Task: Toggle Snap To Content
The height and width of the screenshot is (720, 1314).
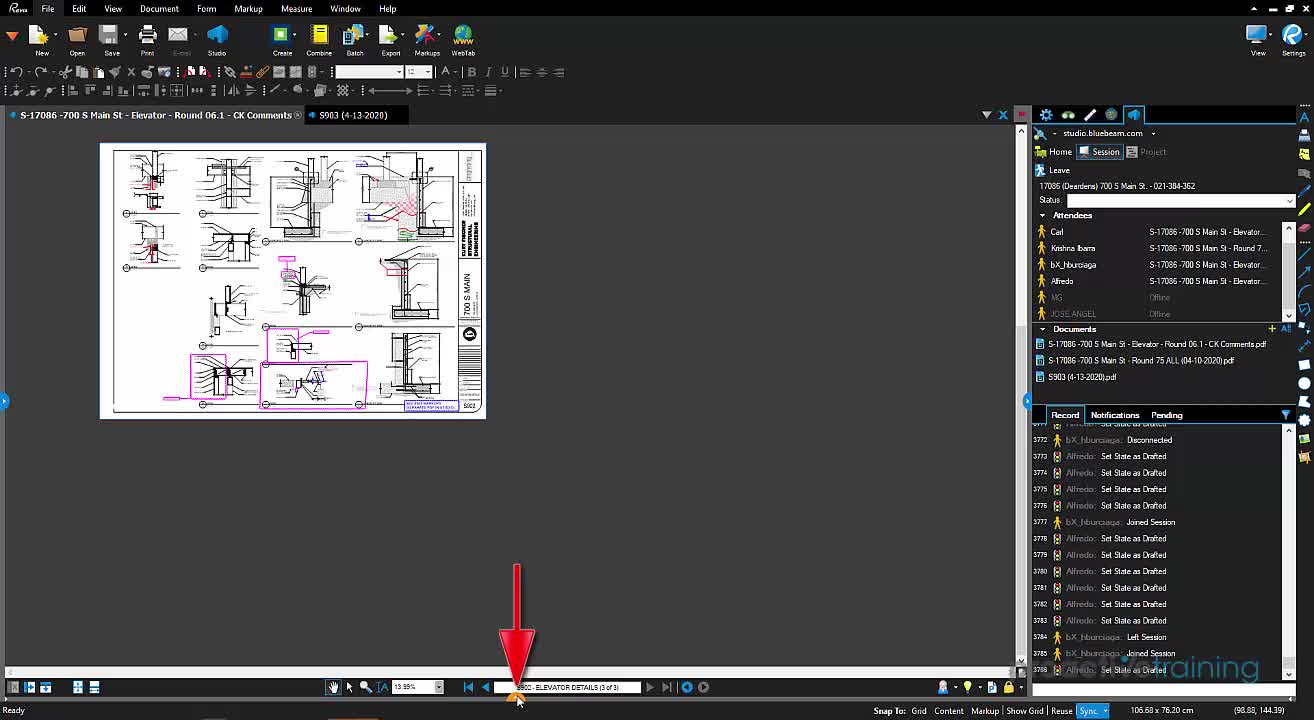Action: click(949, 711)
